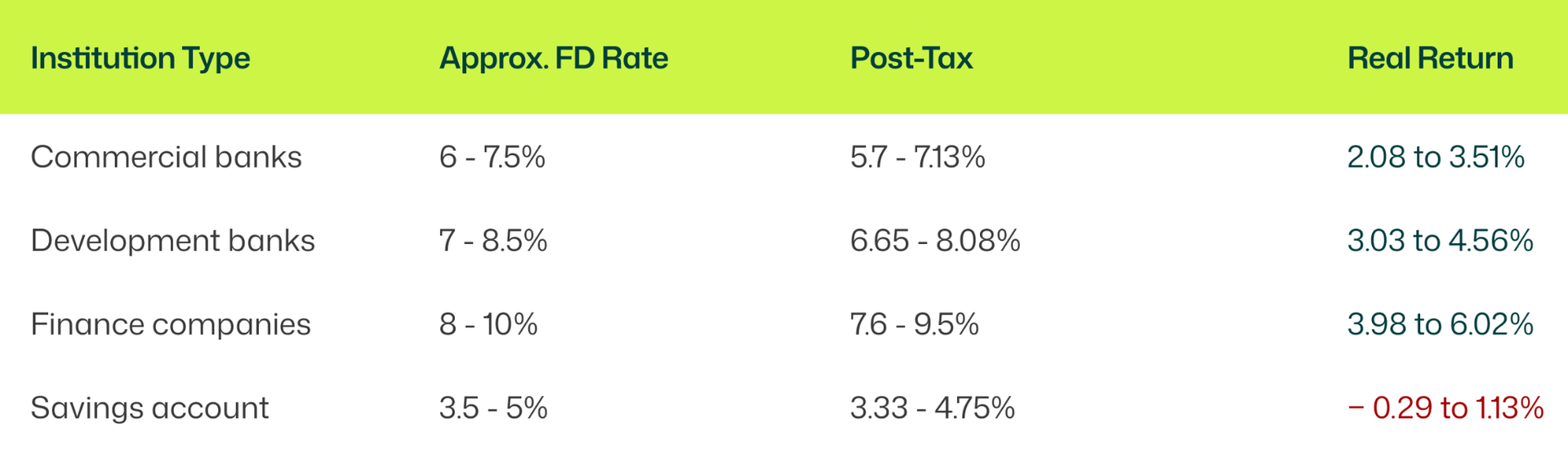
Task: Select the Development banks row label
Action: click(172, 241)
